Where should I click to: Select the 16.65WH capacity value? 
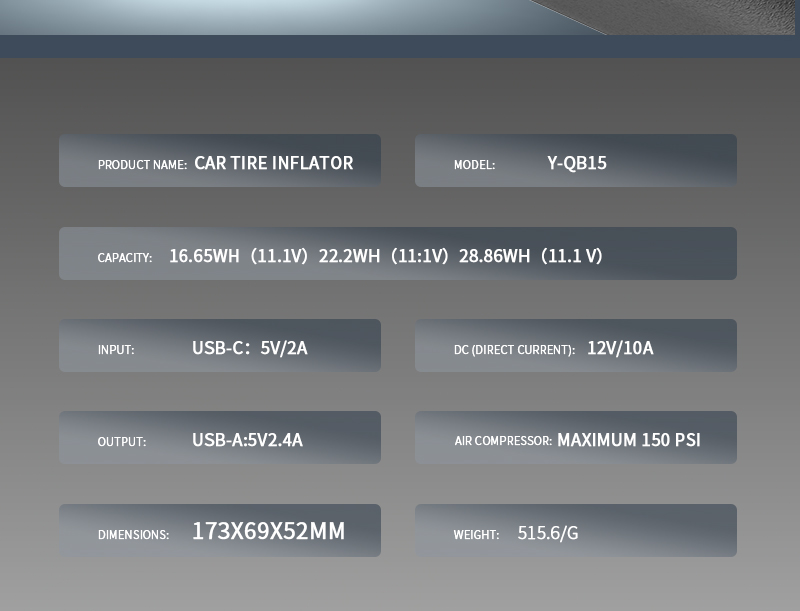point(204,256)
